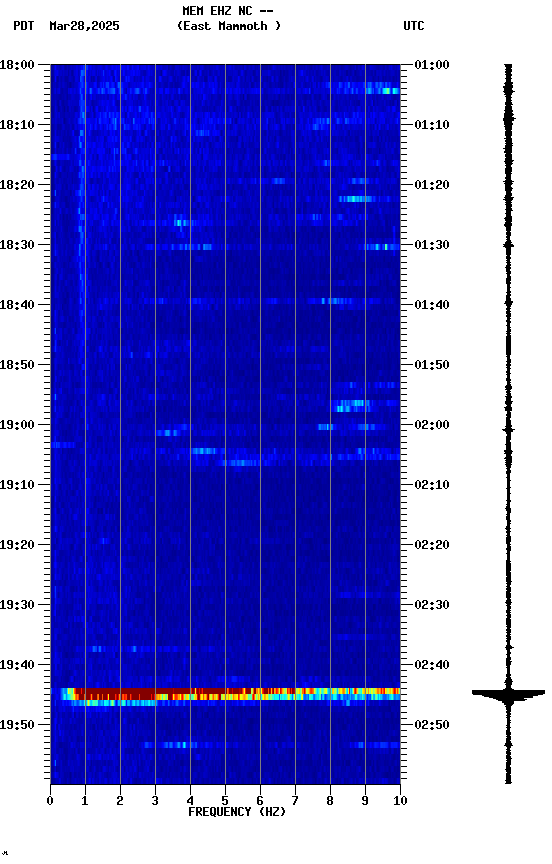Viewport: 552px width, 864px height.
Task: Click the Mar28,2025 date label
Action: click(x=84, y=26)
